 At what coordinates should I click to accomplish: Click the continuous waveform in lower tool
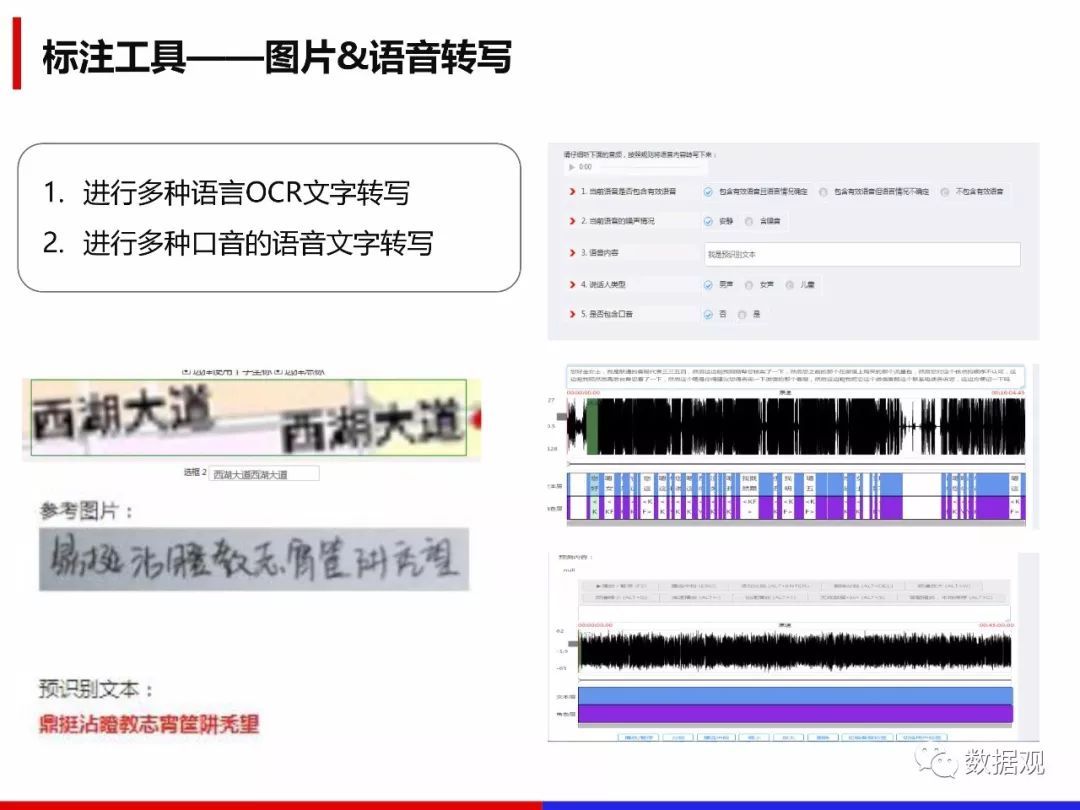(x=796, y=651)
